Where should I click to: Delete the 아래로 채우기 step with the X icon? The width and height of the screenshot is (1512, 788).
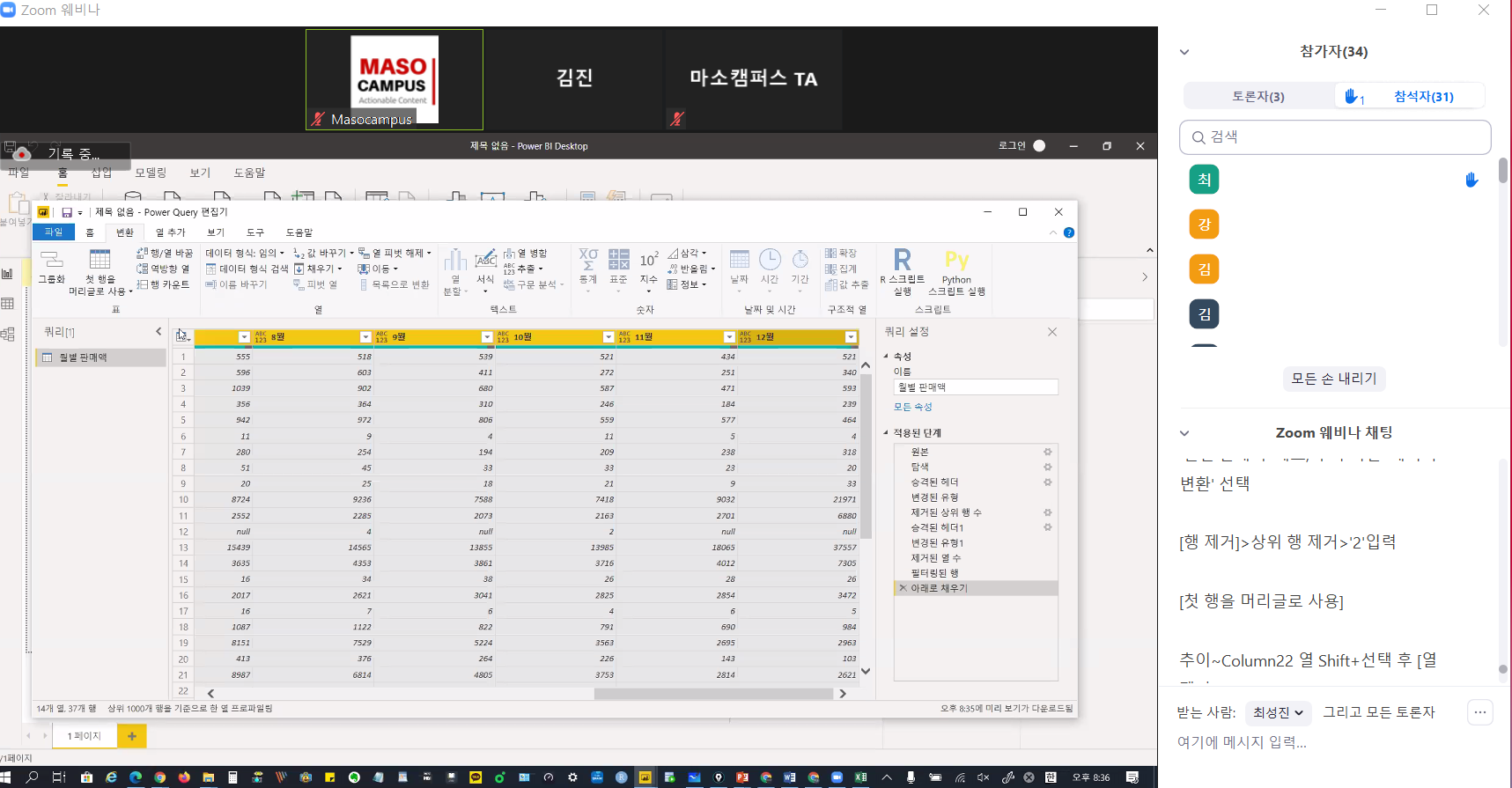click(903, 588)
